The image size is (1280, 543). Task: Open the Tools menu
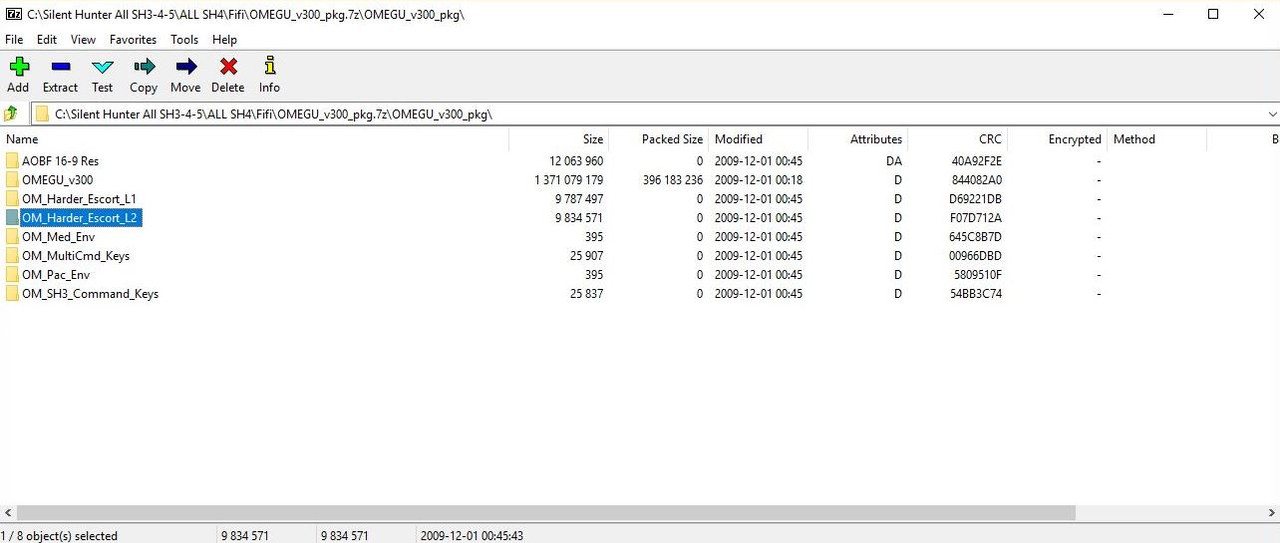click(x=185, y=40)
